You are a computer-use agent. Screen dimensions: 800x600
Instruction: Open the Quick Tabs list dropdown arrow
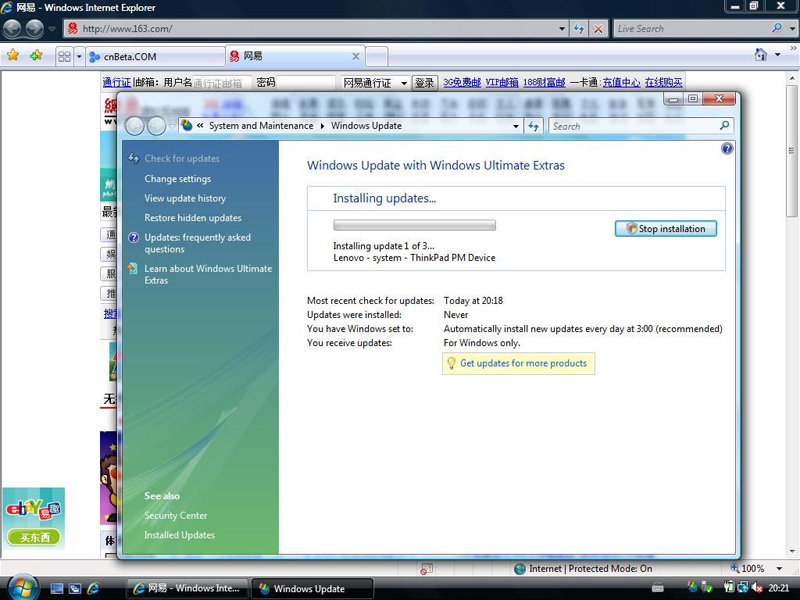click(x=79, y=56)
